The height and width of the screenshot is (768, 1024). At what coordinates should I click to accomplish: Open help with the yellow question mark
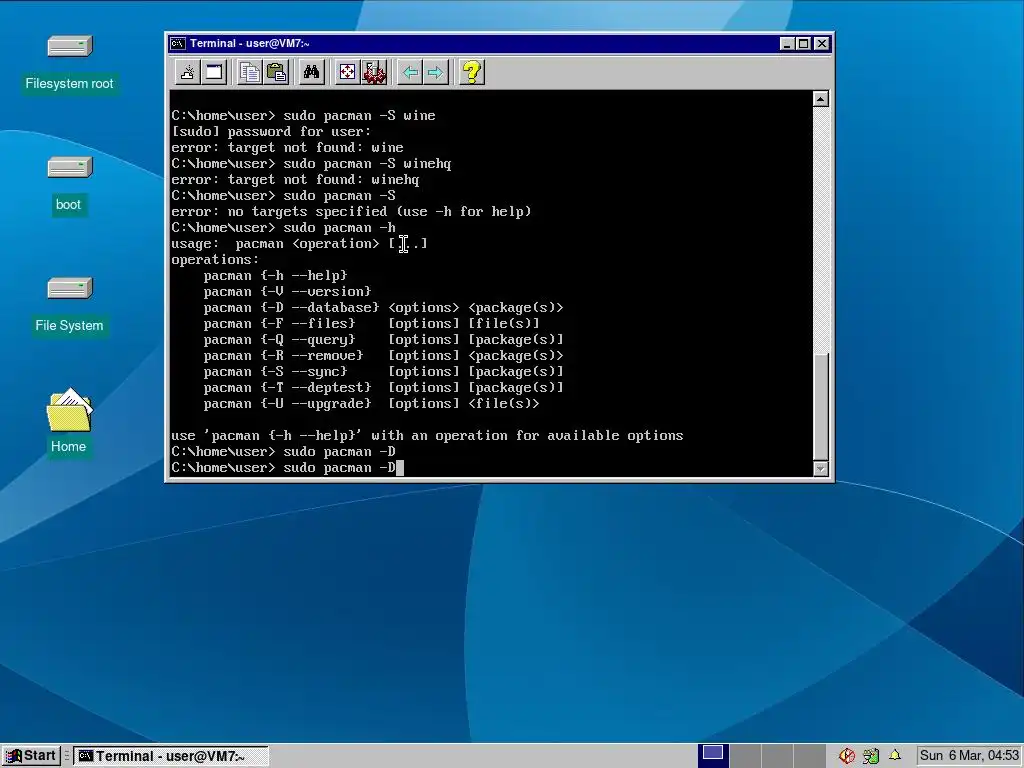(472, 72)
